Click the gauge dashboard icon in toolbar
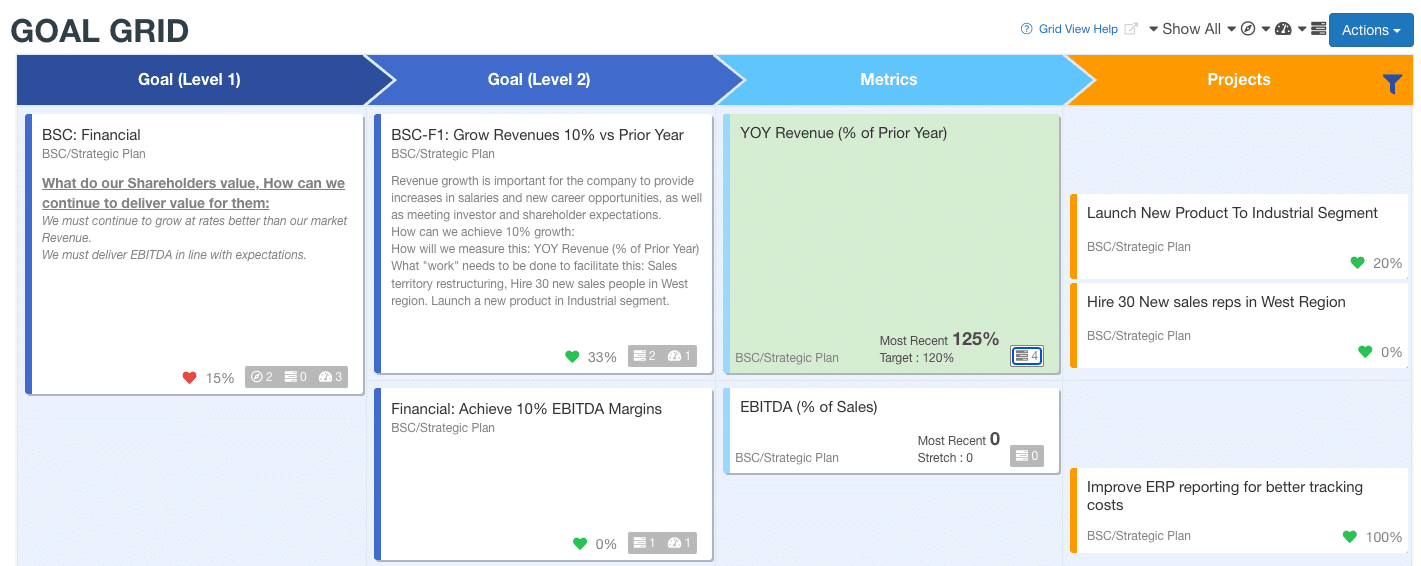 pos(1284,29)
